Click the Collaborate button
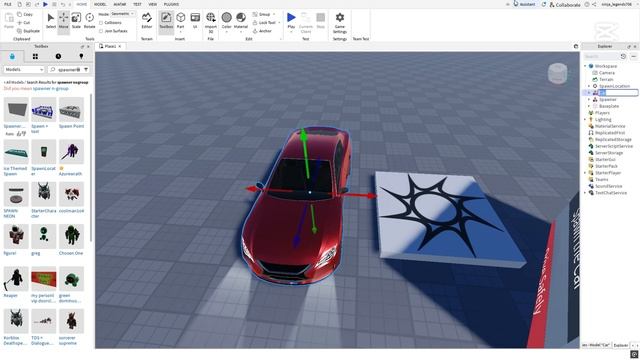The height and width of the screenshot is (360, 640). tap(565, 4)
